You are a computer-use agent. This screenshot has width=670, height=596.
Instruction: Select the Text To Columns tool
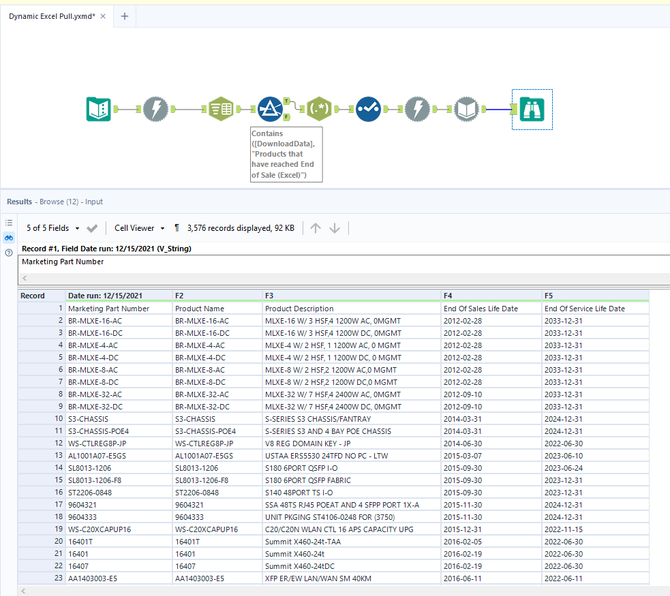[x=221, y=109]
